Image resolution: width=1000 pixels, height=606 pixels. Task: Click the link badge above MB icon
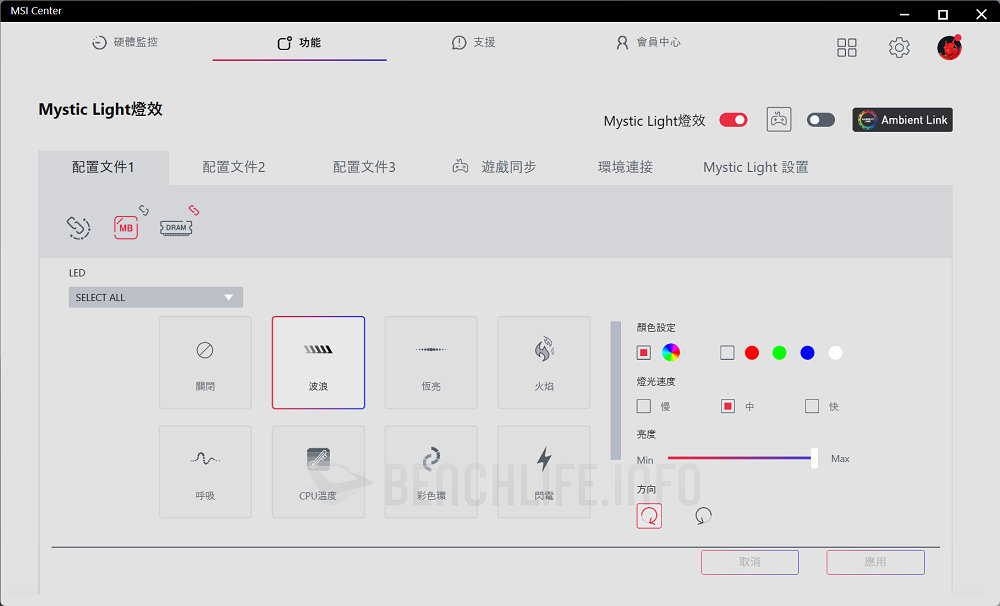click(144, 210)
